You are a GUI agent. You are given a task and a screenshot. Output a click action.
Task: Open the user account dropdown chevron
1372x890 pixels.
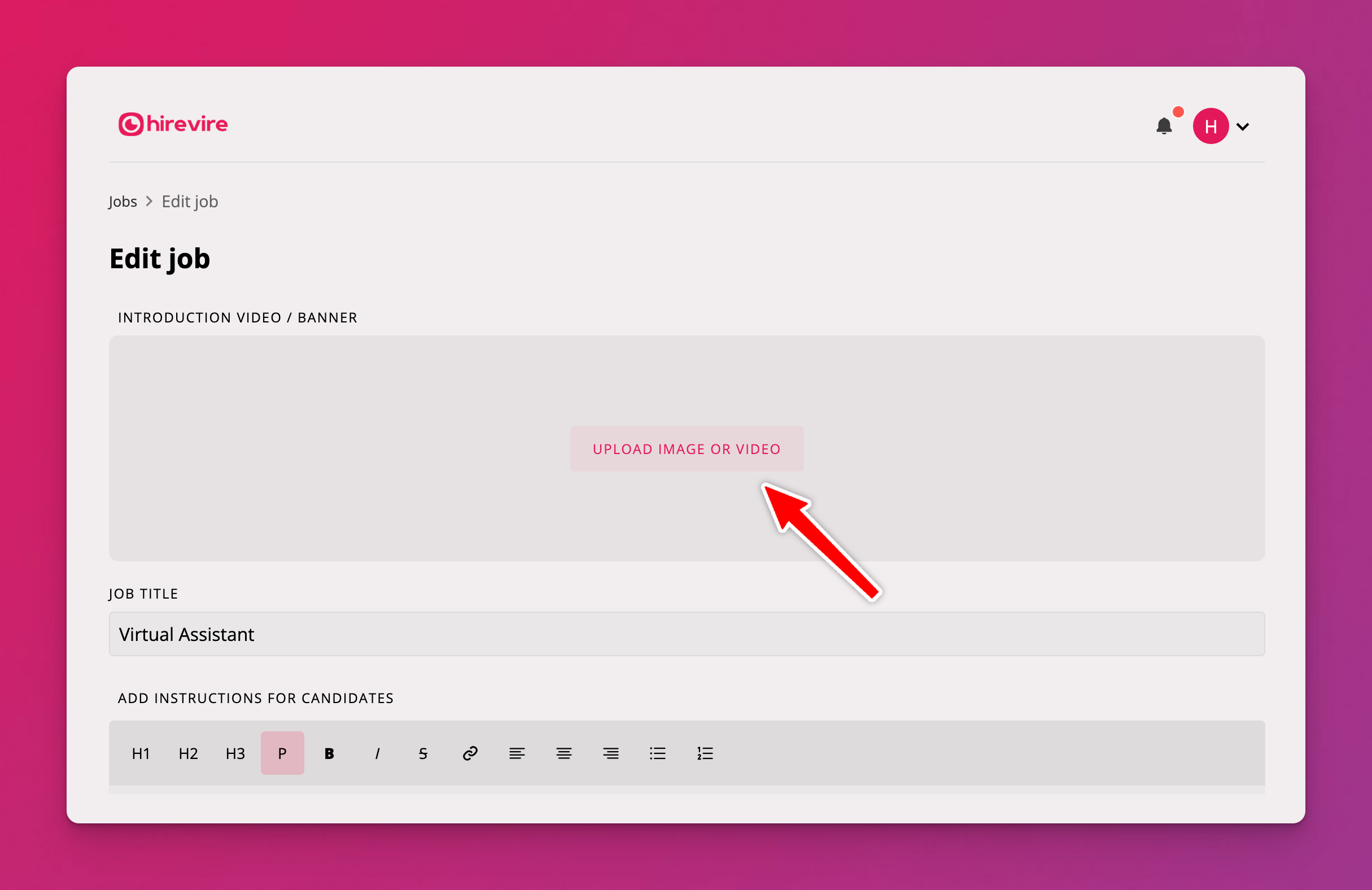click(x=1243, y=127)
